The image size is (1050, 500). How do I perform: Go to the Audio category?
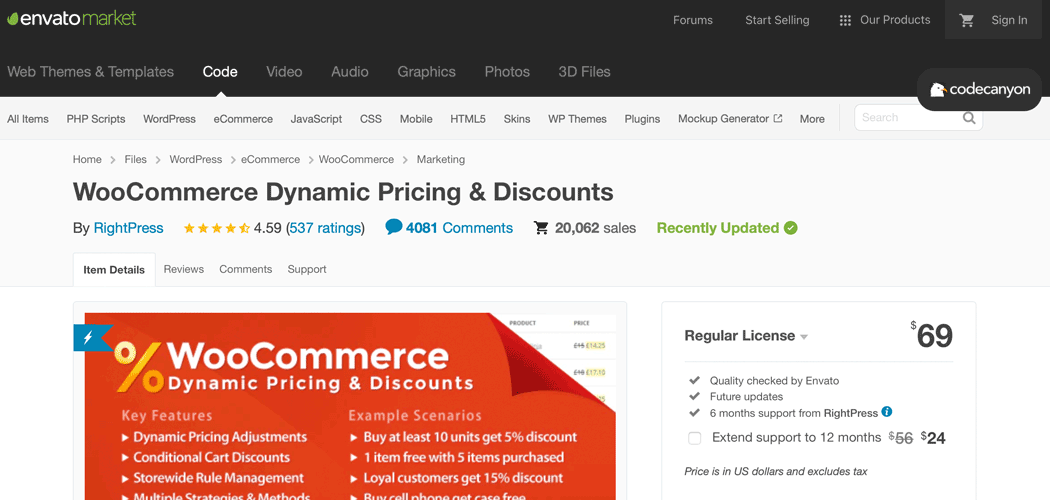[350, 72]
